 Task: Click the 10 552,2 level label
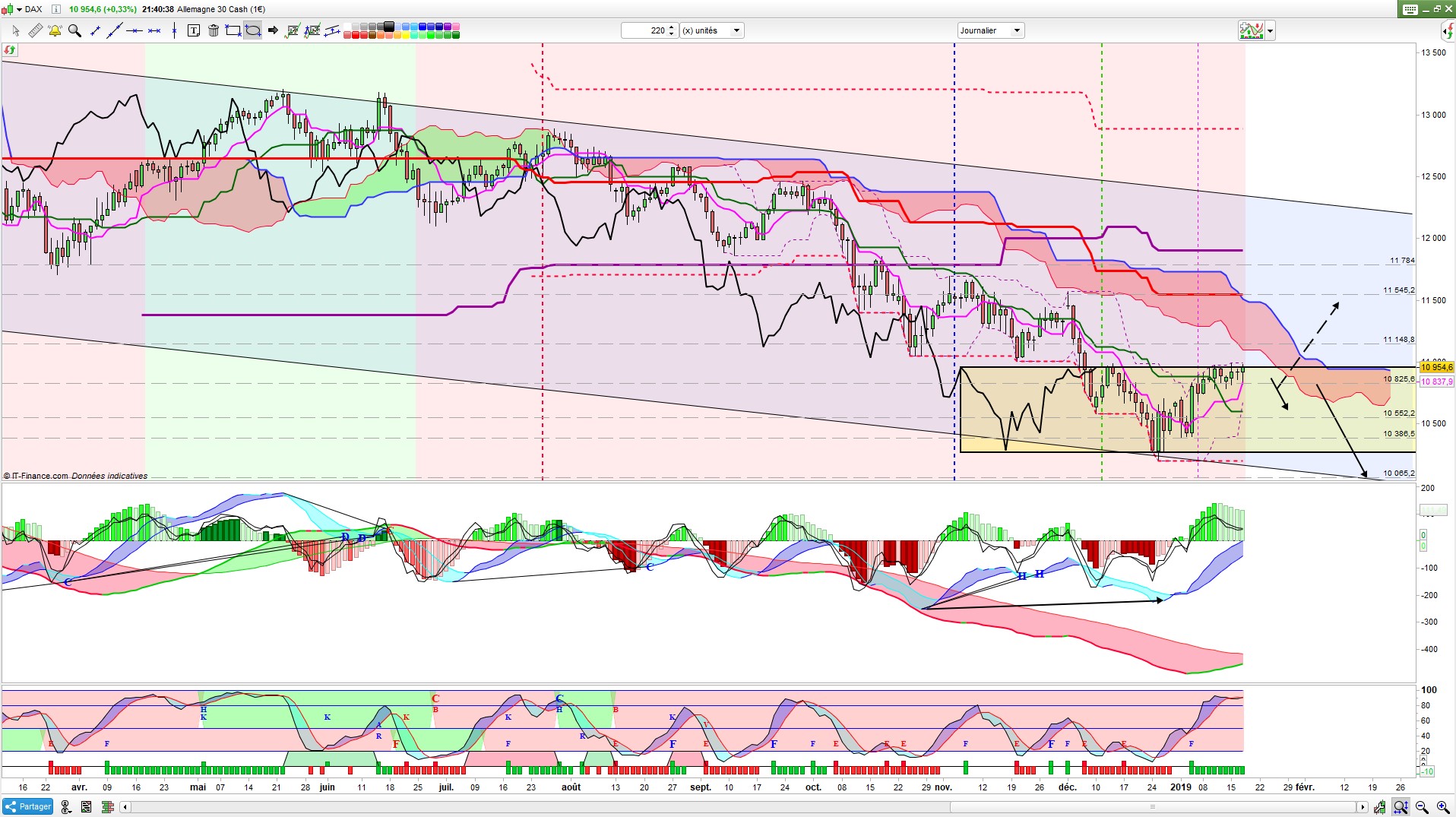pos(1399,413)
